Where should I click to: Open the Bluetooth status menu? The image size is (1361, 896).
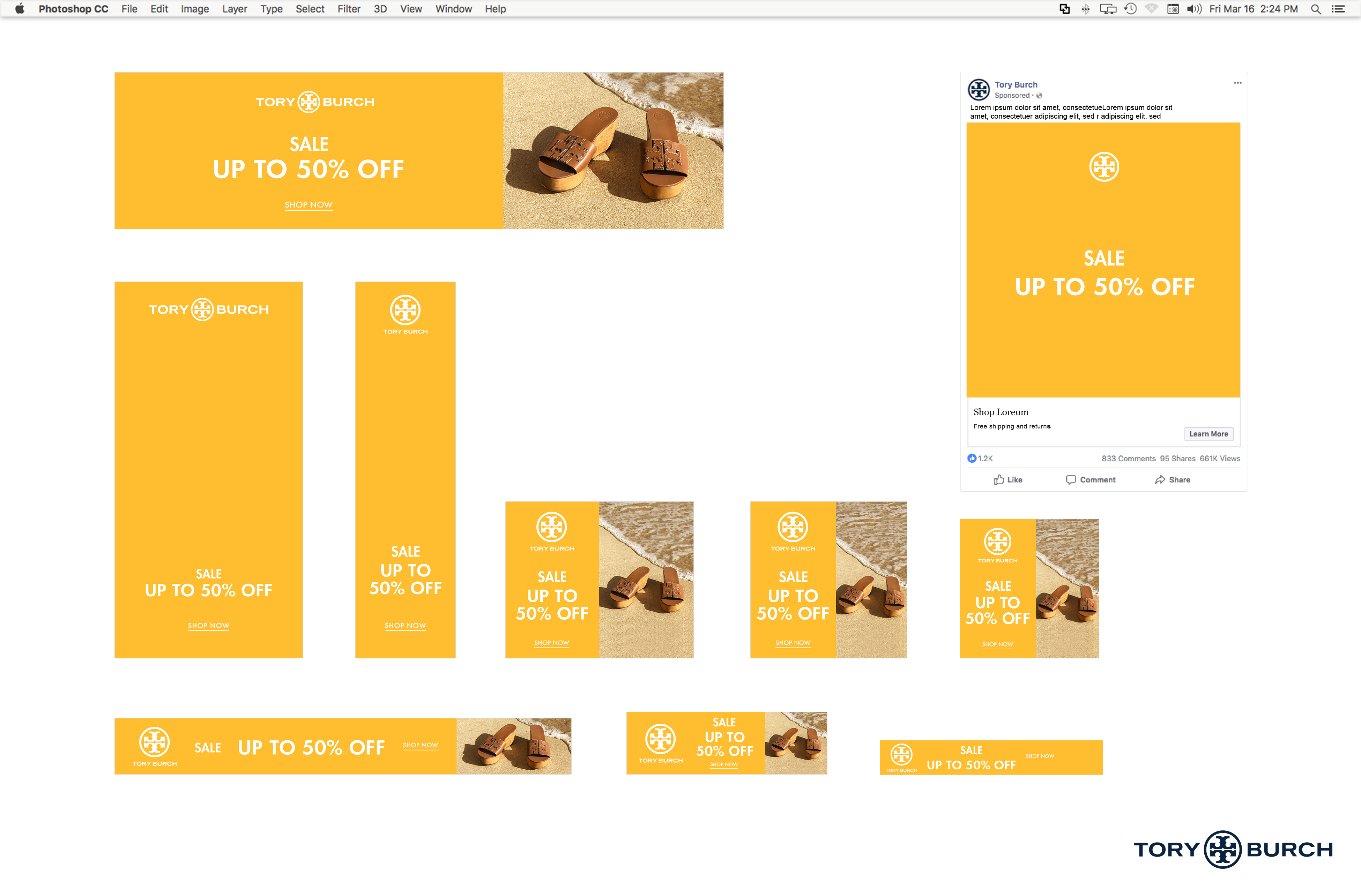tap(1085, 9)
